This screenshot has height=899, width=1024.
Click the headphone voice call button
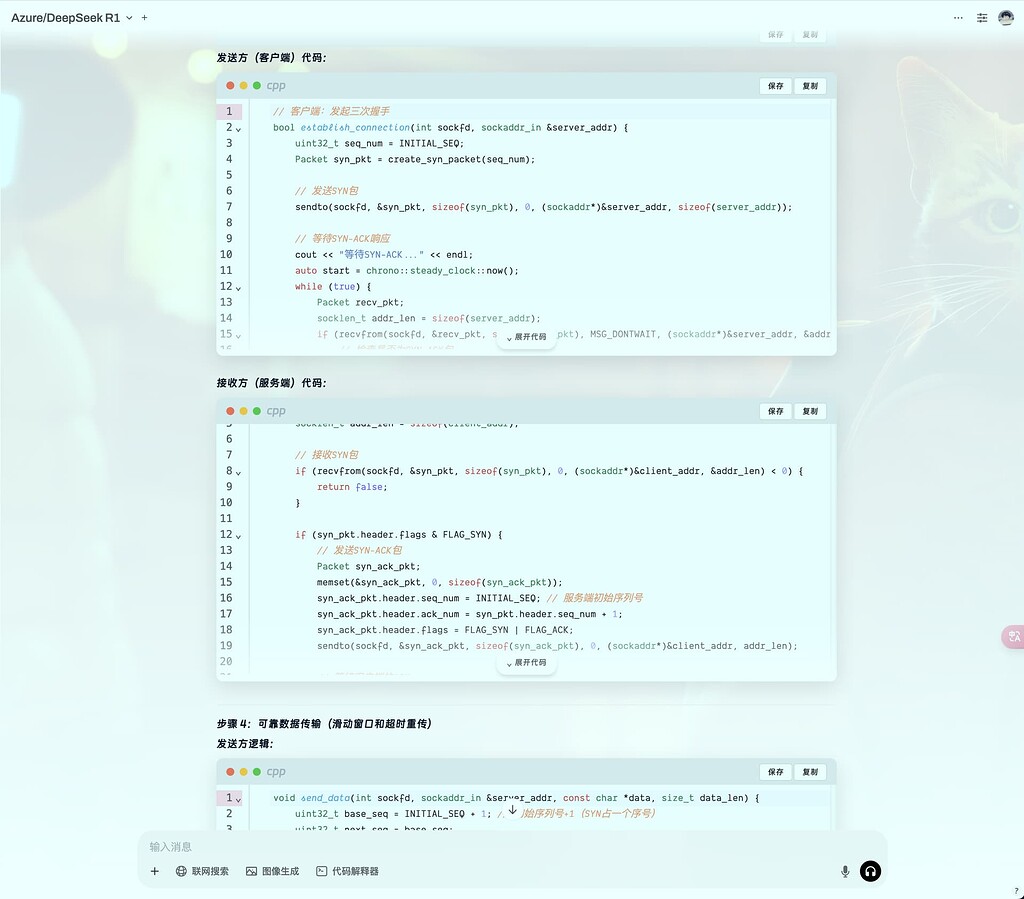870,871
